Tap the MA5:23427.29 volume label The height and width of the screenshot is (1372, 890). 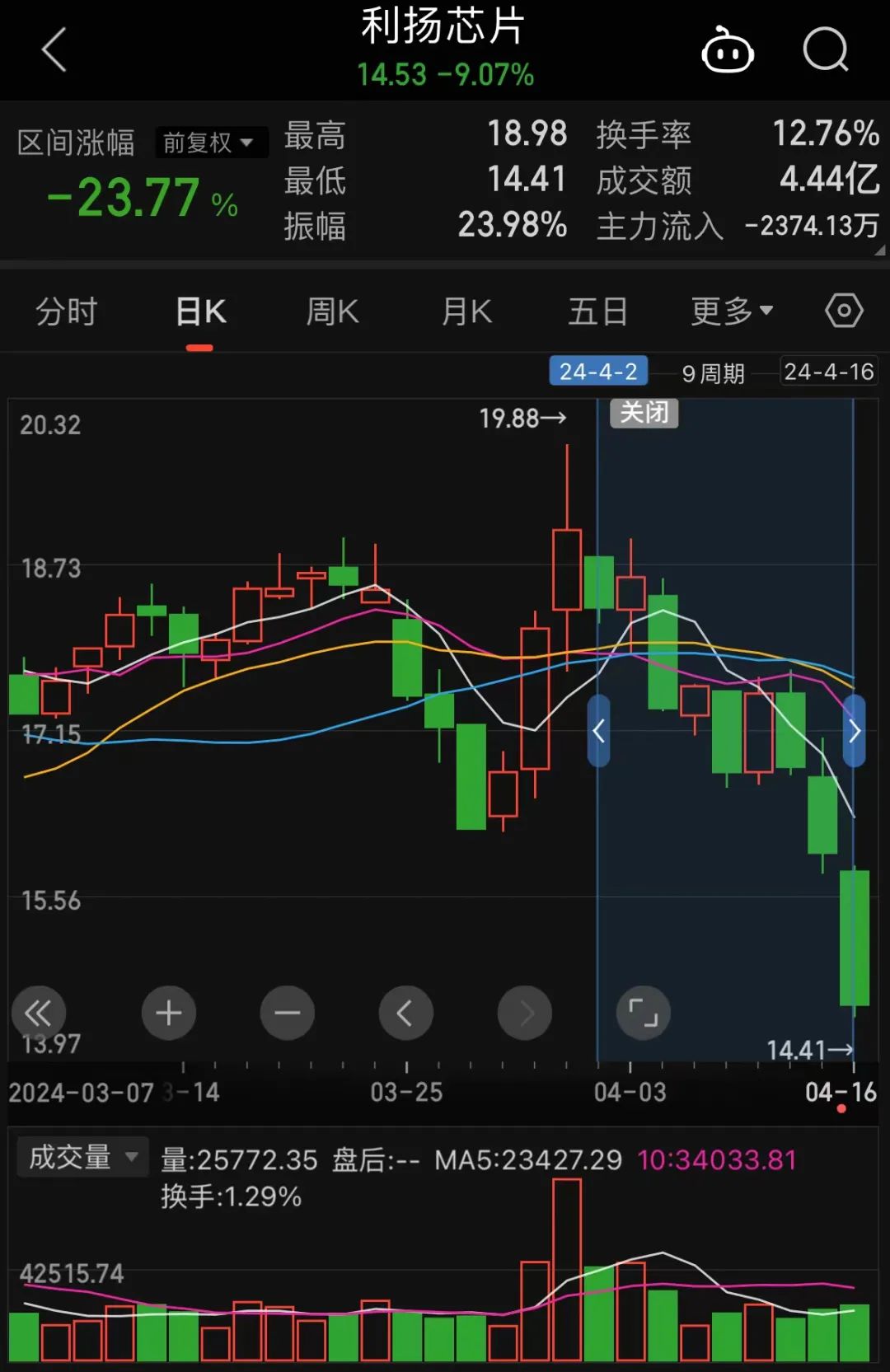(528, 1160)
